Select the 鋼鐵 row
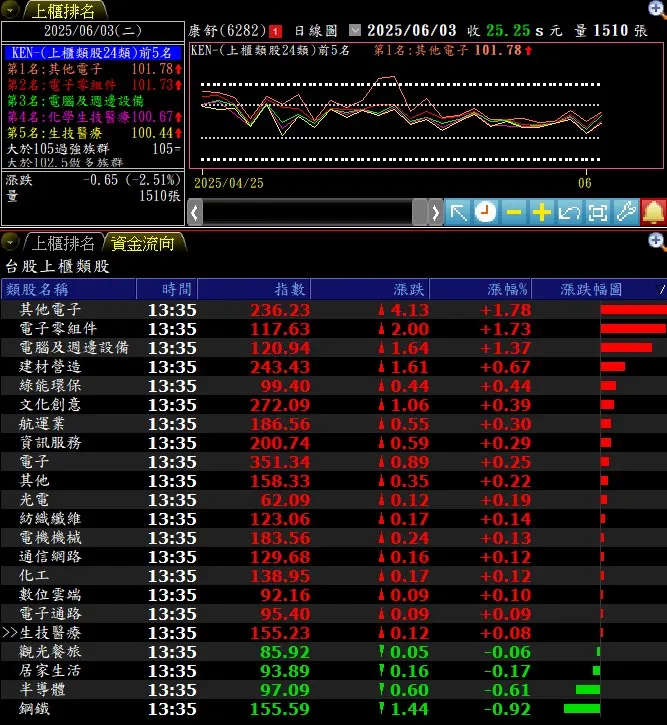Viewport: 667px width, 725px height. (333, 708)
